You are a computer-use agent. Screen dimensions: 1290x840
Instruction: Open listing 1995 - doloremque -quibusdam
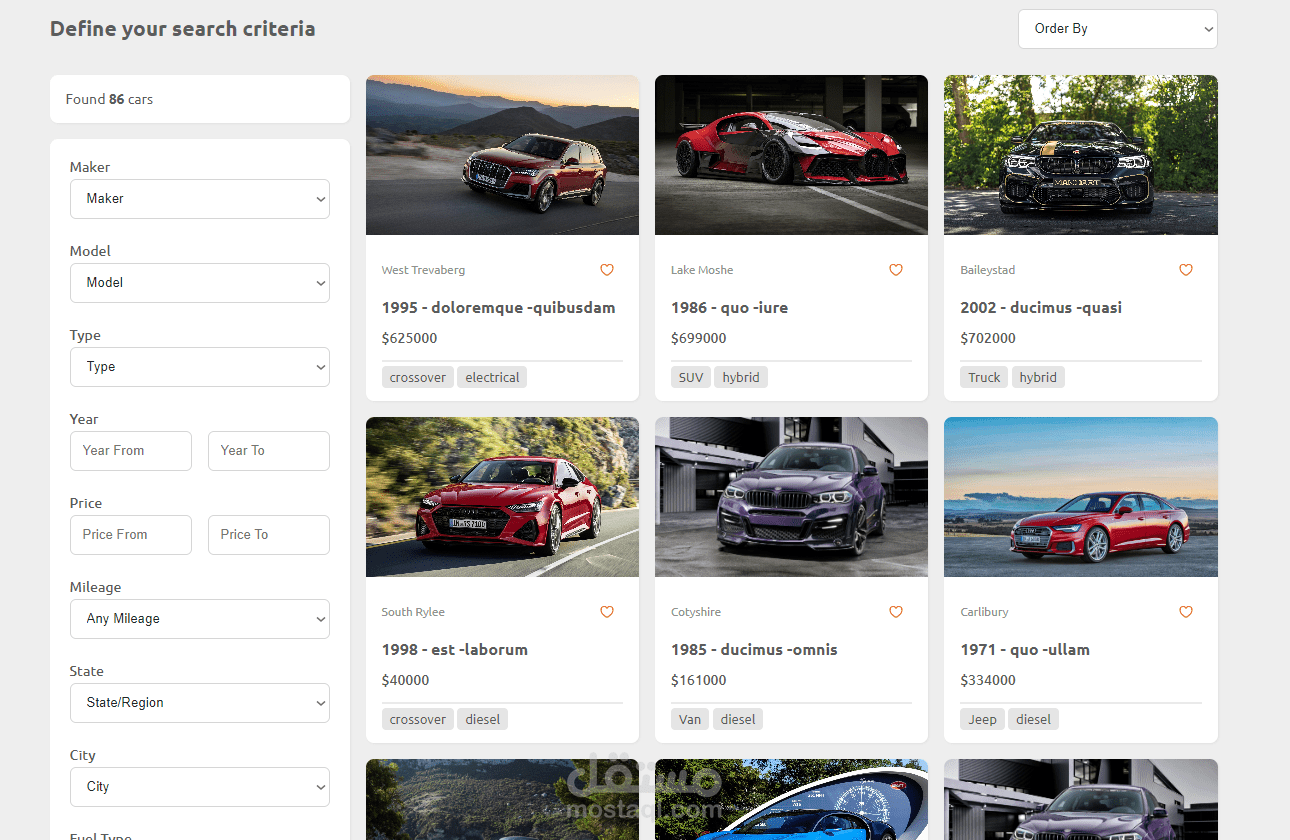pyautogui.click(x=498, y=308)
